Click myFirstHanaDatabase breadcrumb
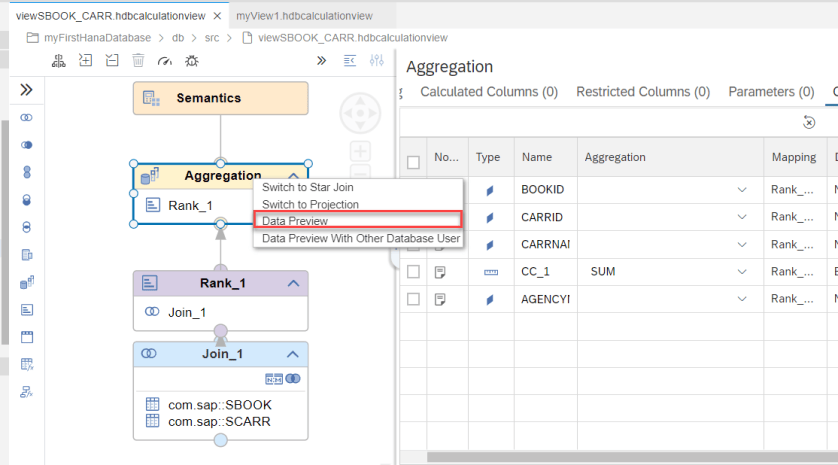 97,38
